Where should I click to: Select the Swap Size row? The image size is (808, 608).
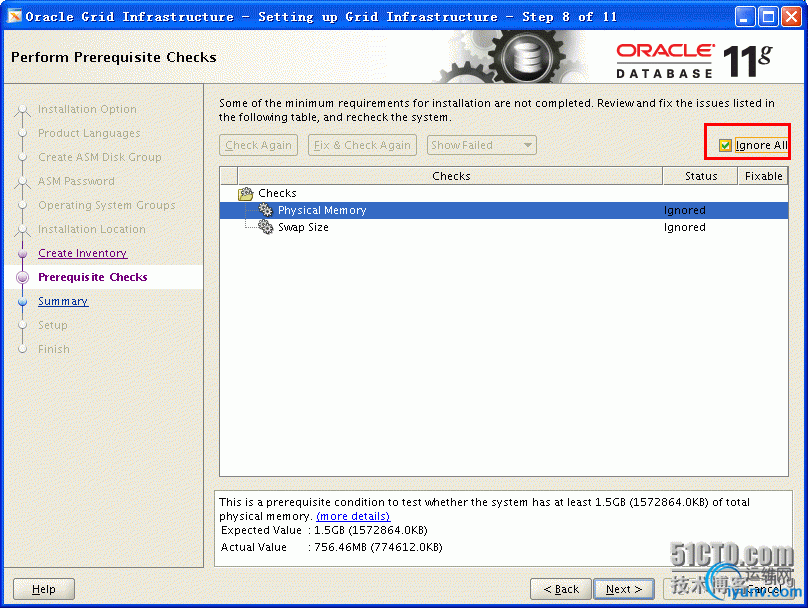coord(504,227)
